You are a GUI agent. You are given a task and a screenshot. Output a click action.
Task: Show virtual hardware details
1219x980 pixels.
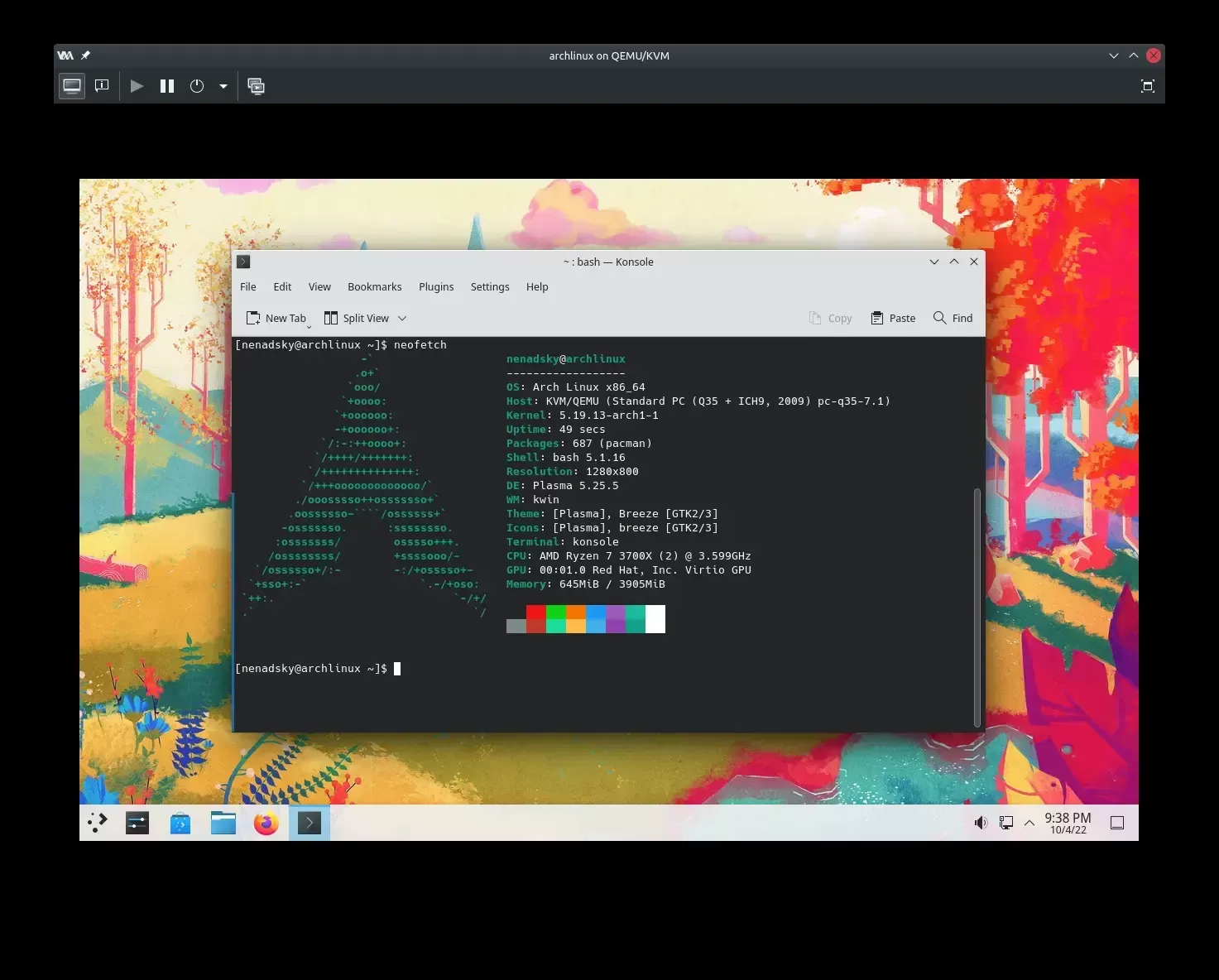(103, 86)
